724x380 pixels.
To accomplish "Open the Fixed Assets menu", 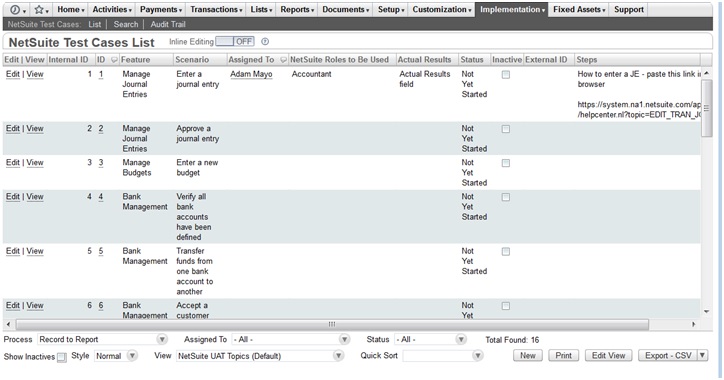I will pyautogui.click(x=579, y=10).
